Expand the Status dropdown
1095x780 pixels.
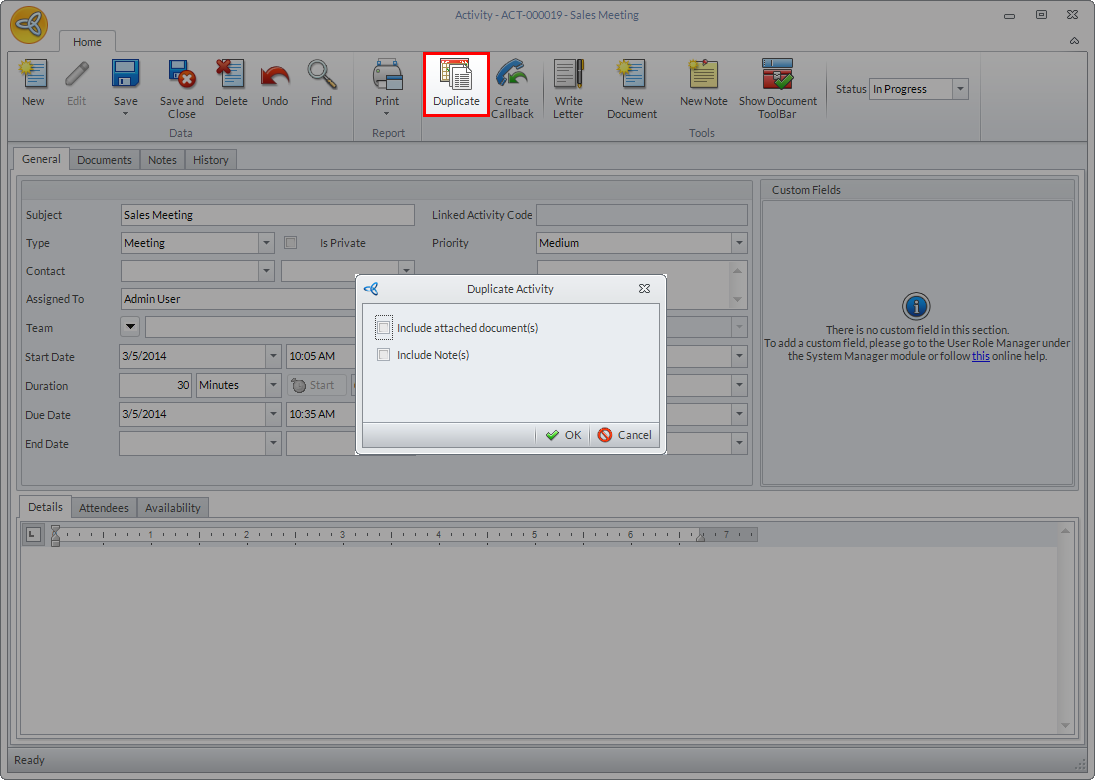(960, 89)
